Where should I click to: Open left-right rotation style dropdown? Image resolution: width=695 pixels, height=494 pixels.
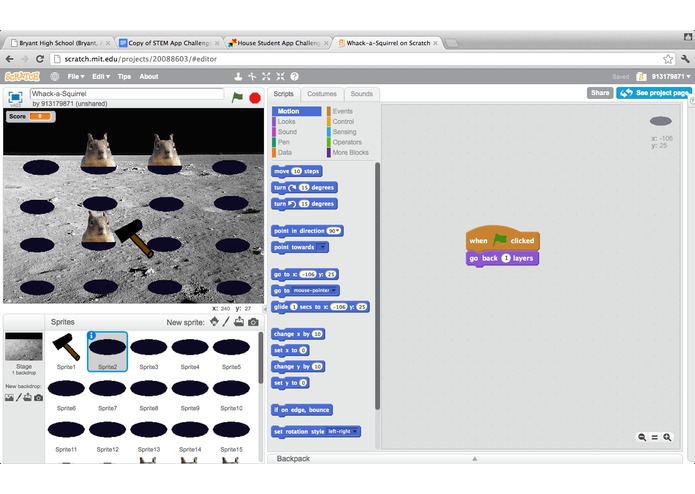click(342, 432)
